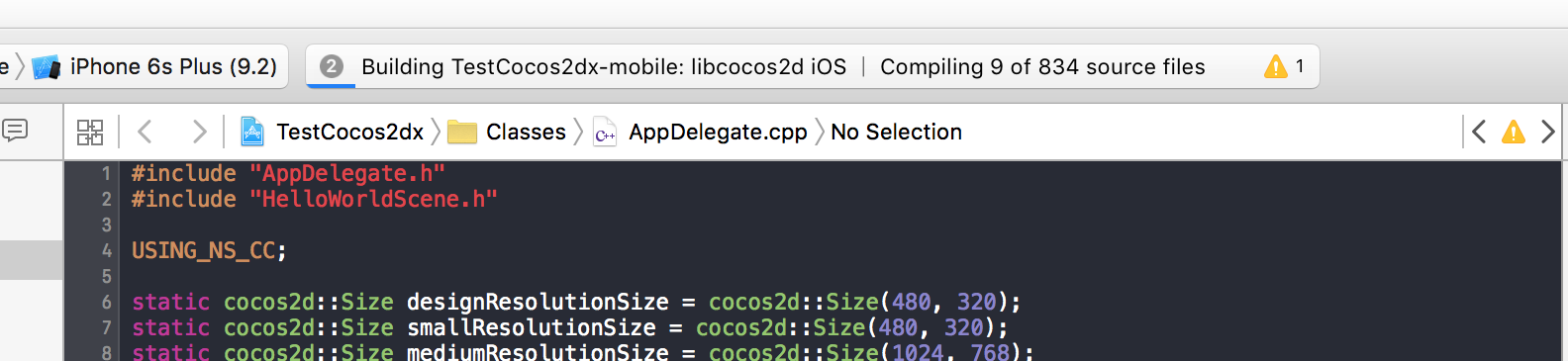Jump to the previous issue arrow
1568x361 pixels.
tap(1479, 132)
